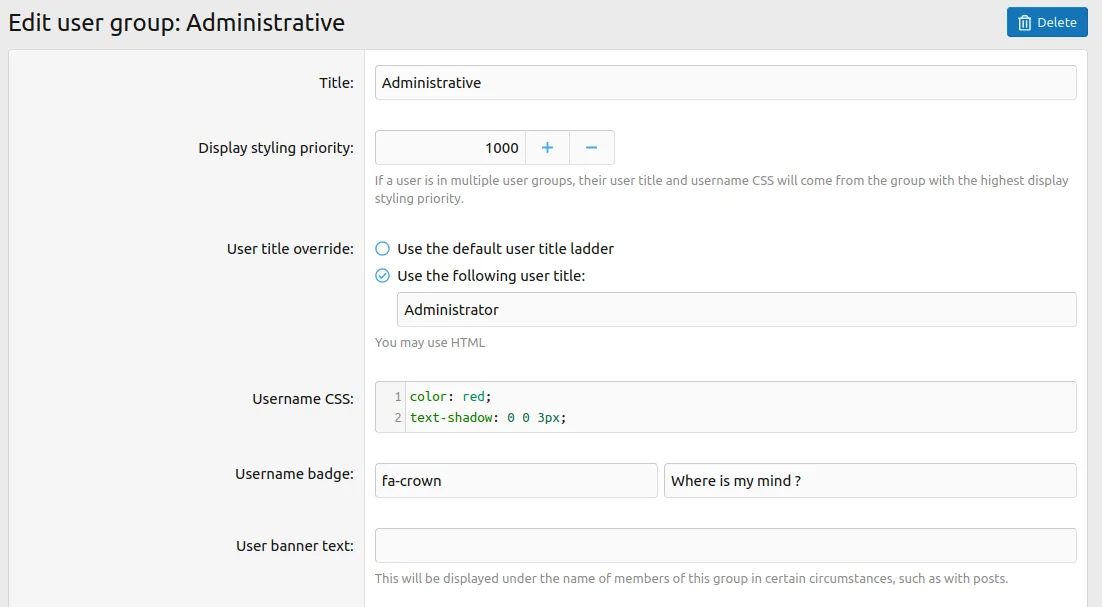Click the 'Display styling priority:' label
The image size is (1102, 607).
tap(276, 148)
